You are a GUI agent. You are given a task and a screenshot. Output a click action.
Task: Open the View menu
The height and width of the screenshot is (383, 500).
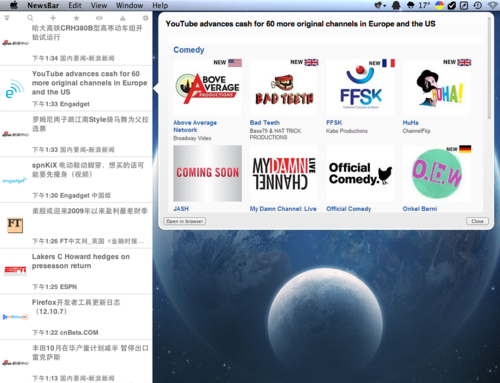point(99,5)
